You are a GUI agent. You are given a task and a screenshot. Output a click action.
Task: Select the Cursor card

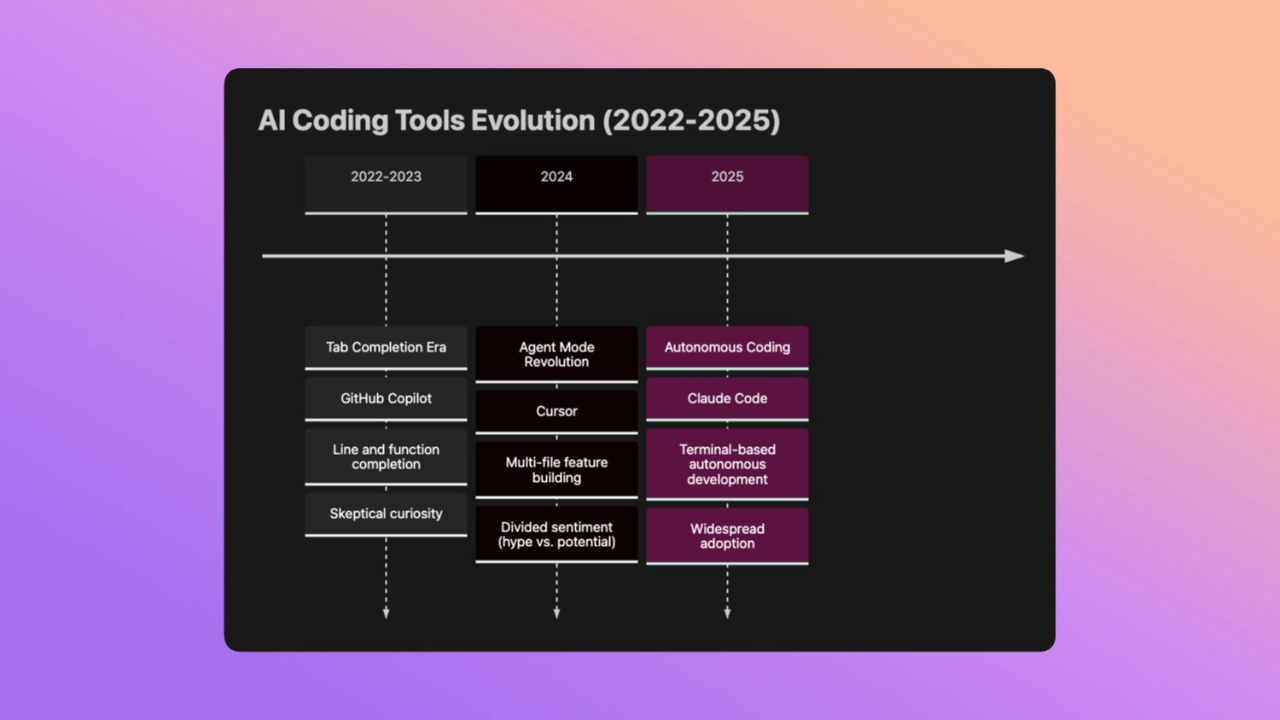556,411
